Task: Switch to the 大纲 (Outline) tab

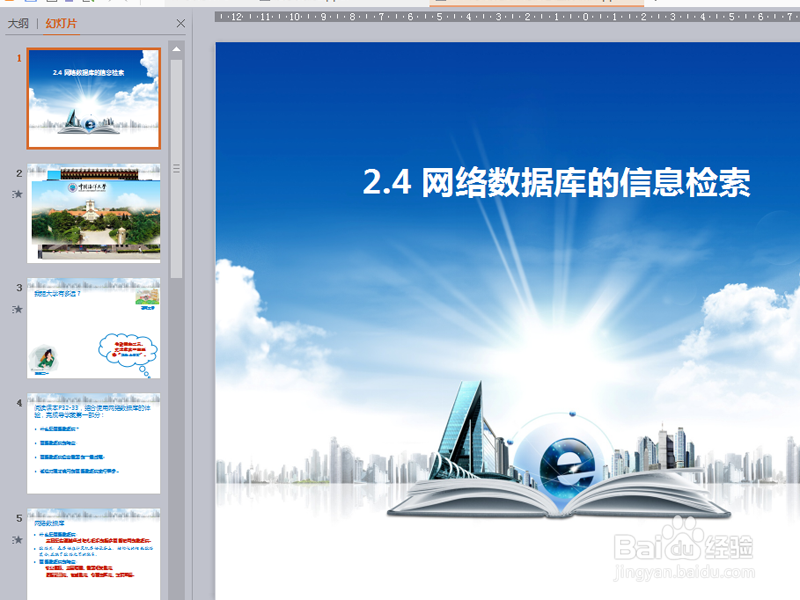Action: [22, 24]
